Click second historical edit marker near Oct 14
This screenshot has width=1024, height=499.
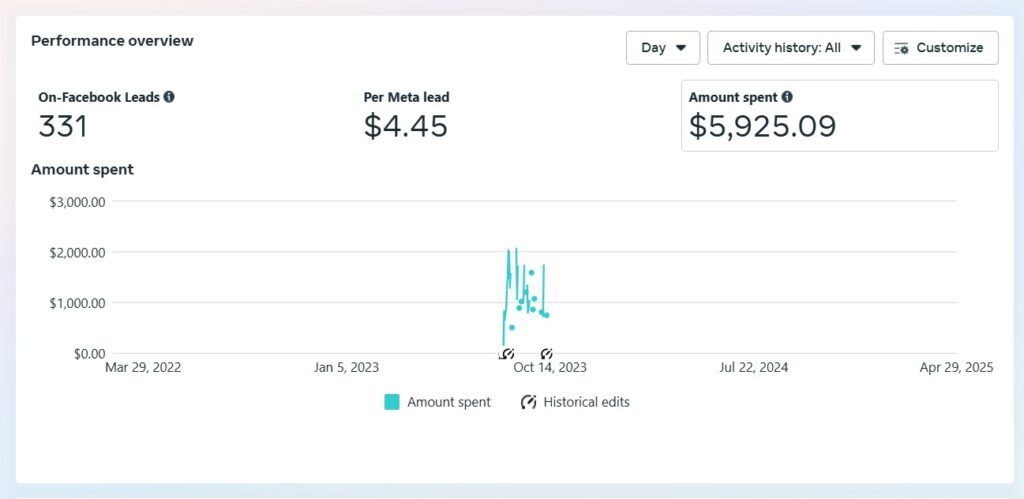click(x=547, y=354)
